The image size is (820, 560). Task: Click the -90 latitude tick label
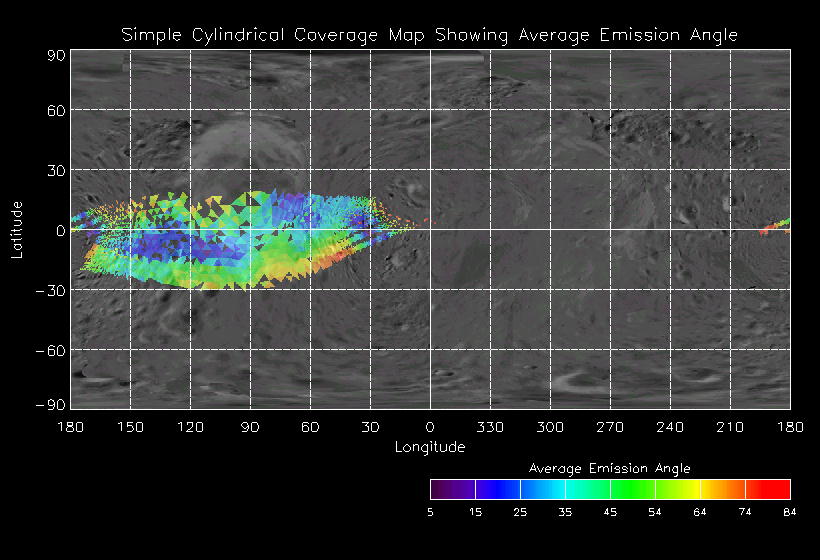(x=52, y=403)
